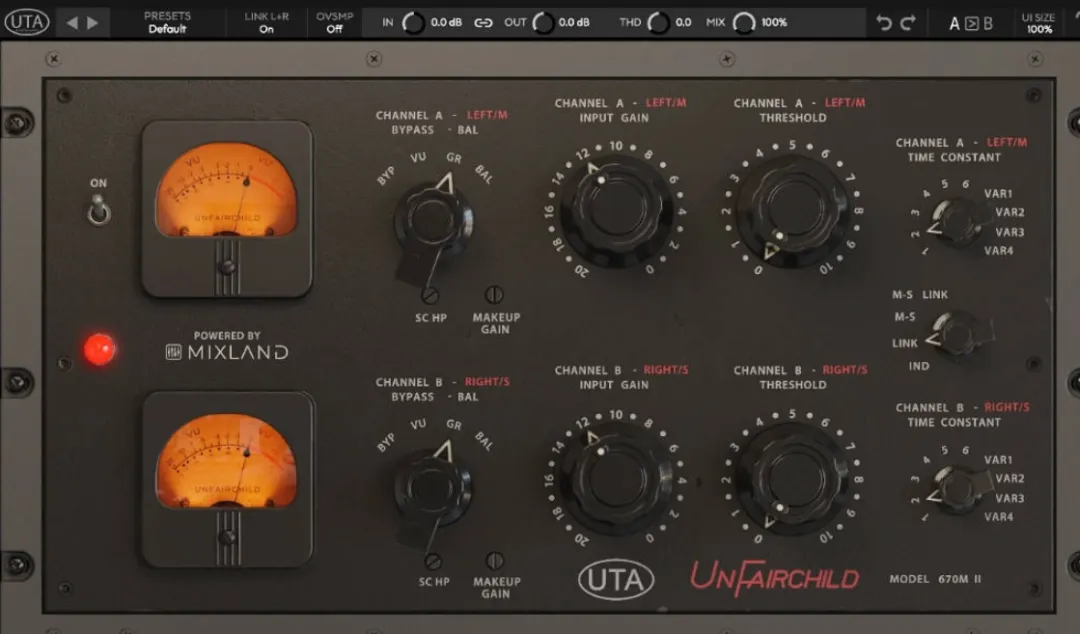The height and width of the screenshot is (634, 1080).
Task: Click the M-S LINK selector knob
Action: 957,335
